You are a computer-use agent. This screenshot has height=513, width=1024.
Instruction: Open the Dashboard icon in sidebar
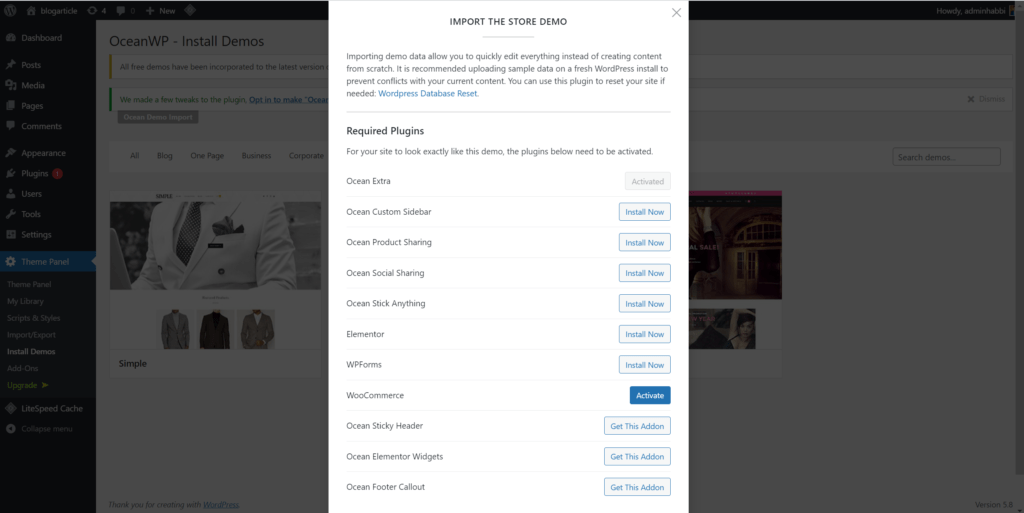coord(10,38)
